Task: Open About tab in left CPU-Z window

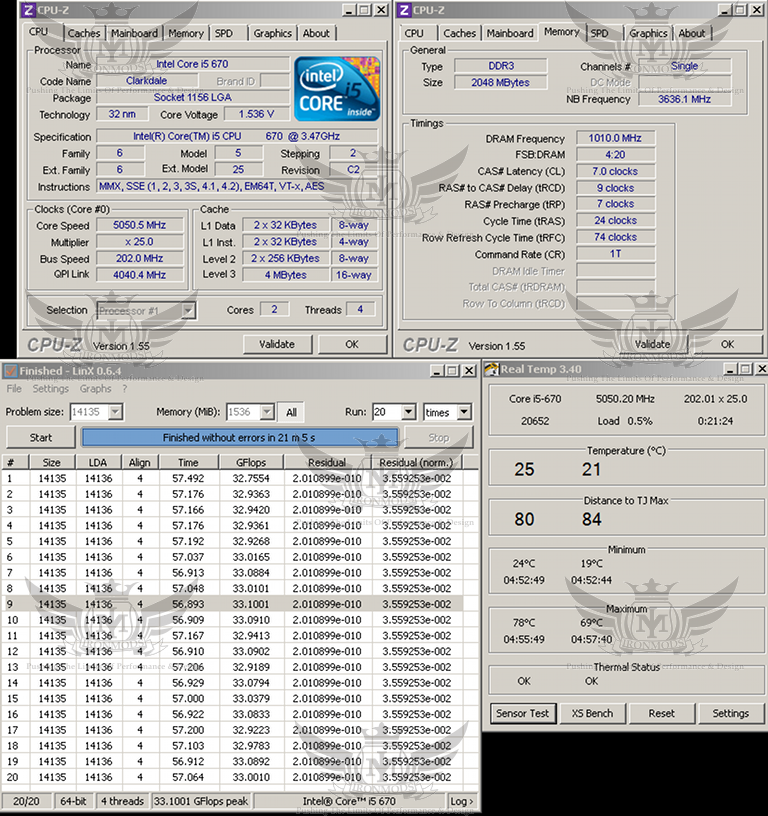Action: click(x=316, y=33)
